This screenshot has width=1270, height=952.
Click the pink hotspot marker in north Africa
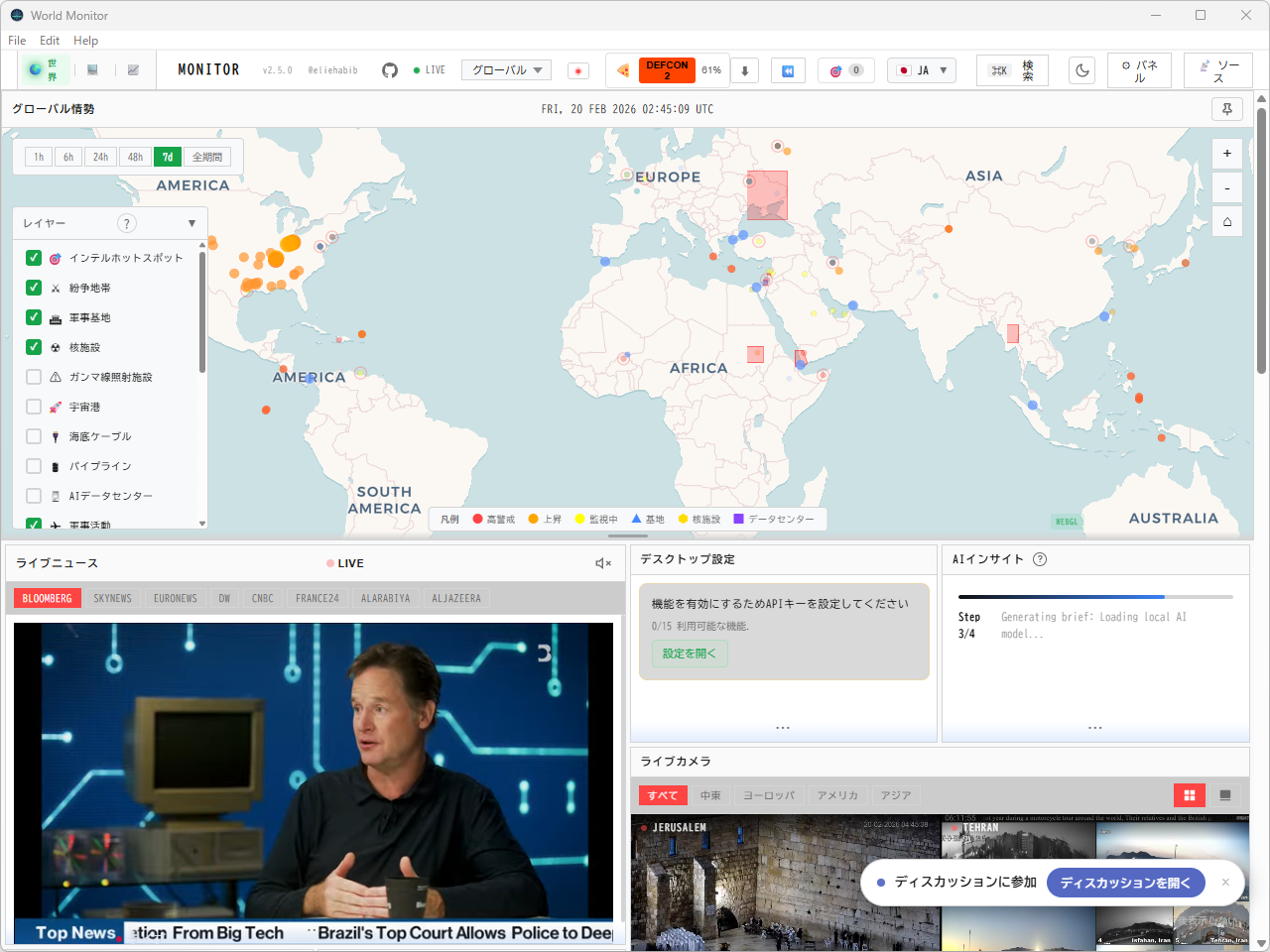coord(624,358)
